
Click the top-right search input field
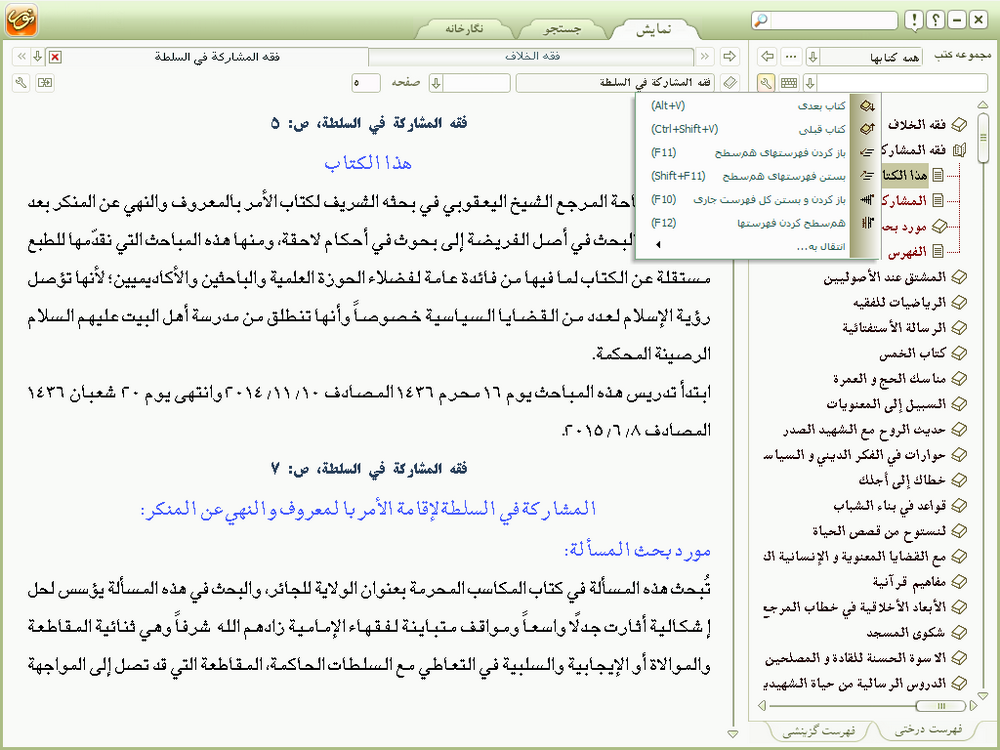click(x=834, y=20)
